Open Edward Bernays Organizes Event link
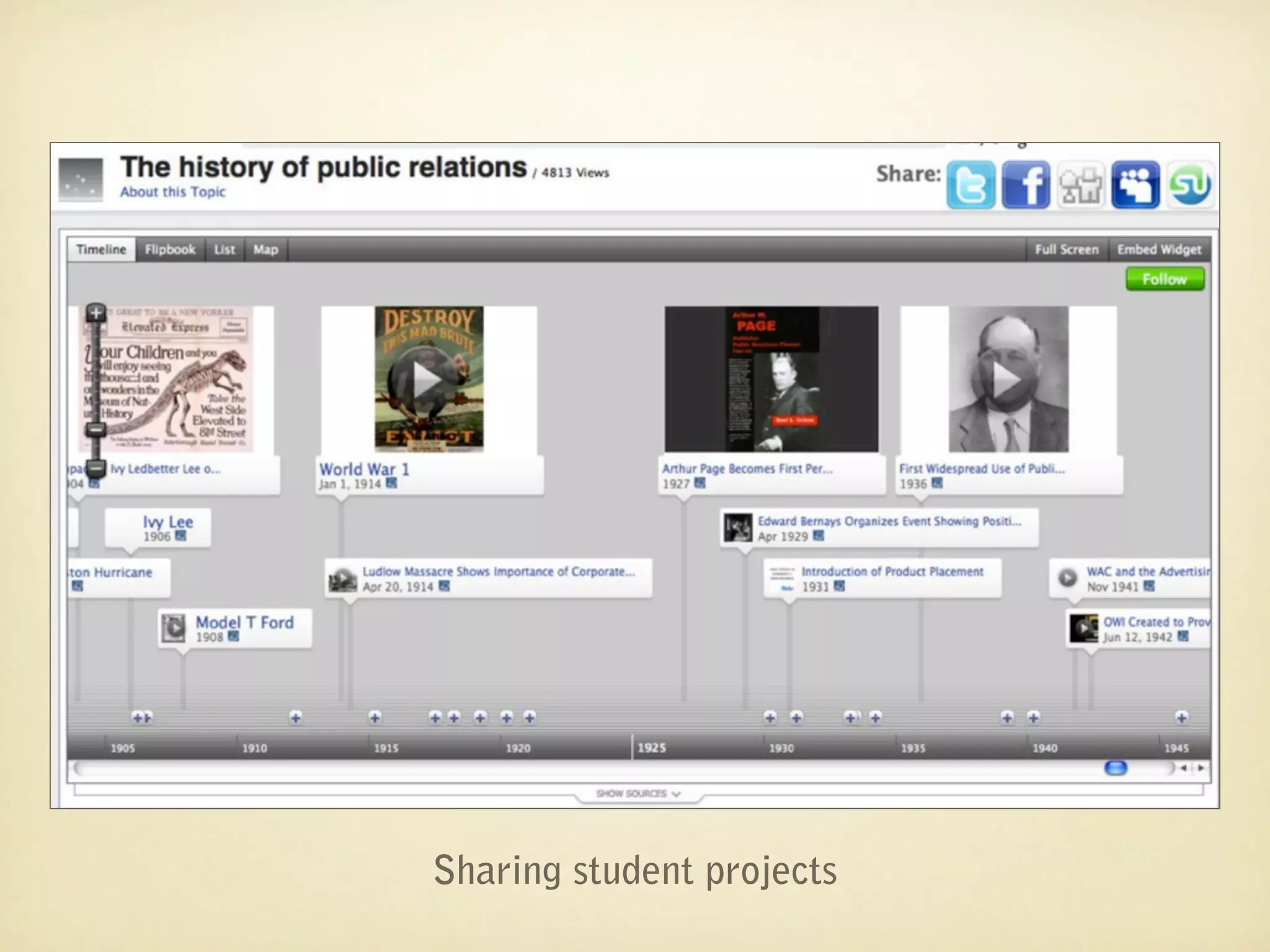Image resolution: width=1270 pixels, height=952 pixels. point(889,521)
